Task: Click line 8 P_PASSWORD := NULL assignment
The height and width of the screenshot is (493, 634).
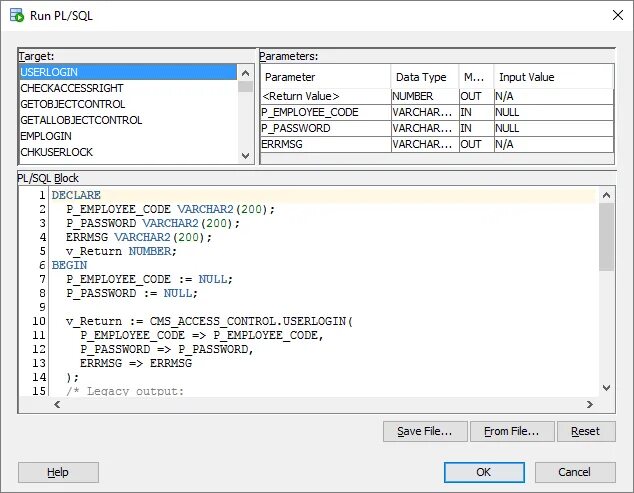Action: click(x=132, y=293)
